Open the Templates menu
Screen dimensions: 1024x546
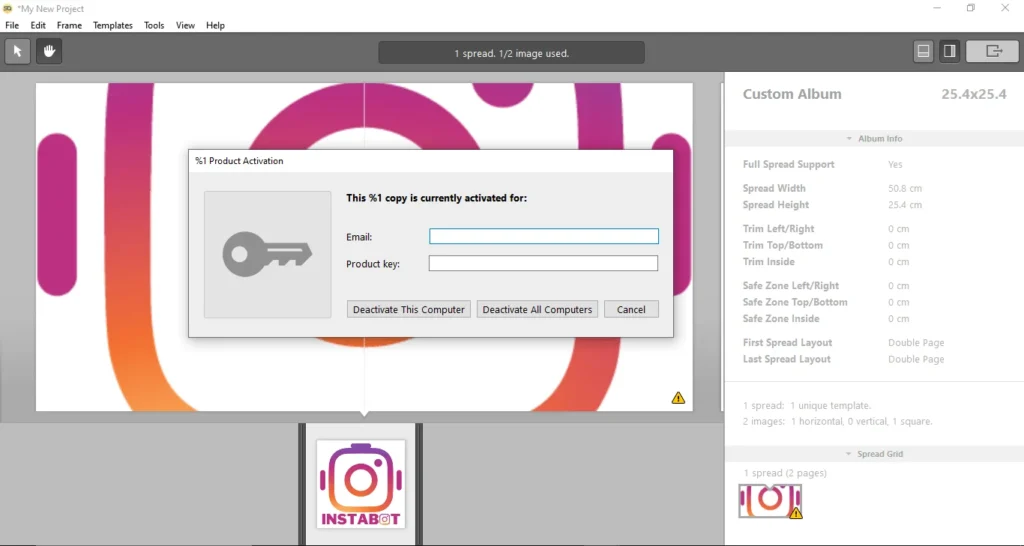click(112, 25)
